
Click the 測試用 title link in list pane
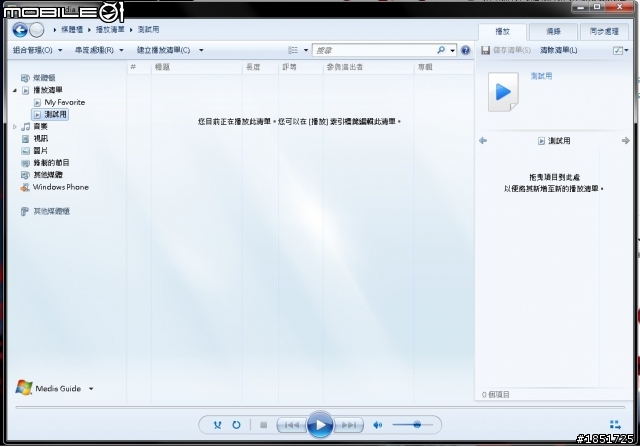click(x=541, y=76)
